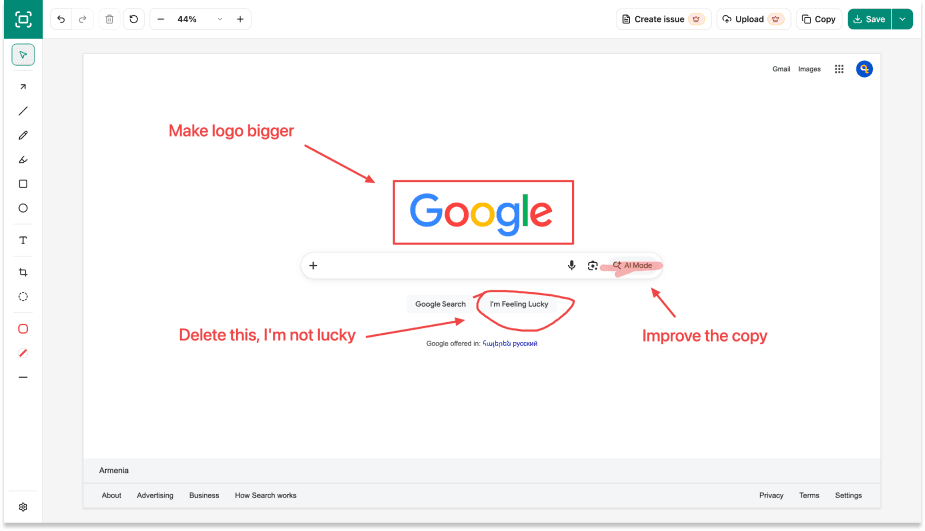The height and width of the screenshot is (531, 925).
Task: Click the AI Mode button
Action: click(x=632, y=266)
